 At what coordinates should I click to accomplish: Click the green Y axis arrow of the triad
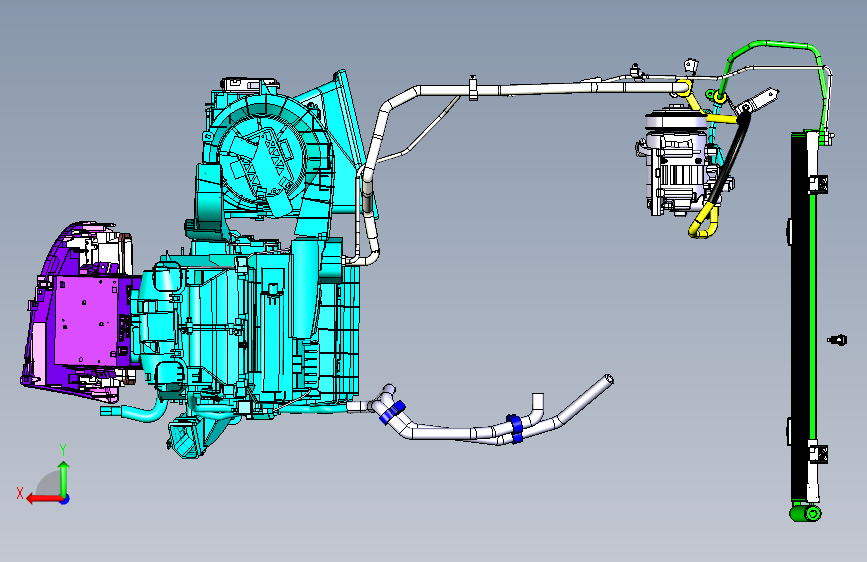pyautogui.click(x=64, y=477)
